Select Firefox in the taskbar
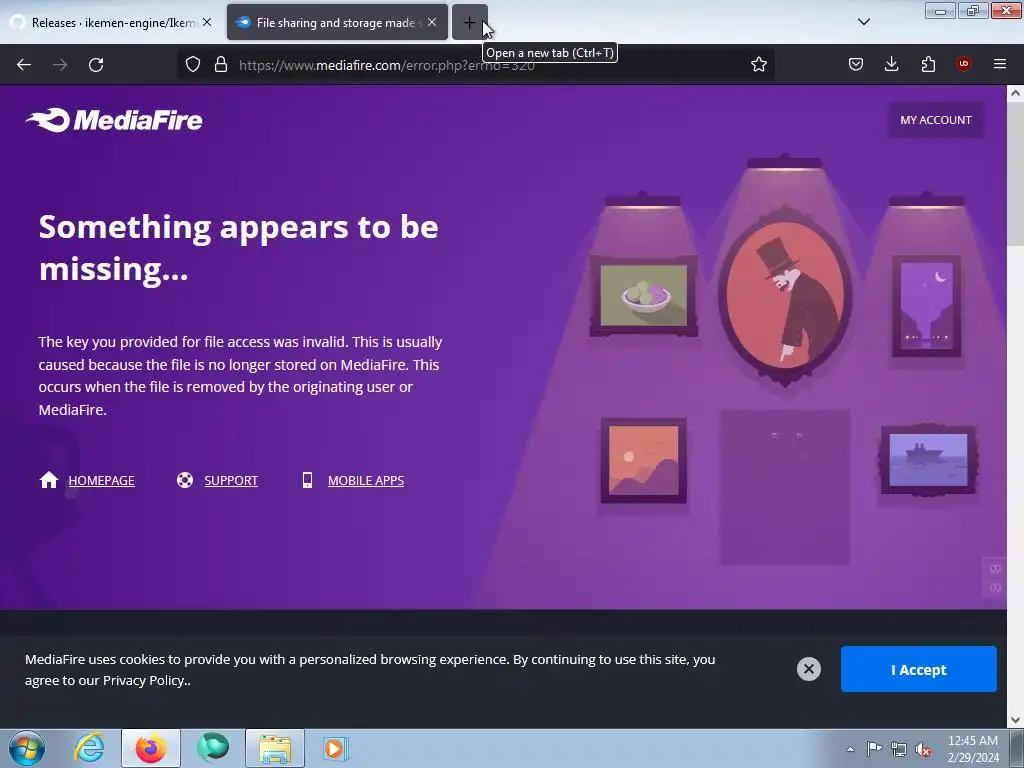1024x768 pixels. 151,748
